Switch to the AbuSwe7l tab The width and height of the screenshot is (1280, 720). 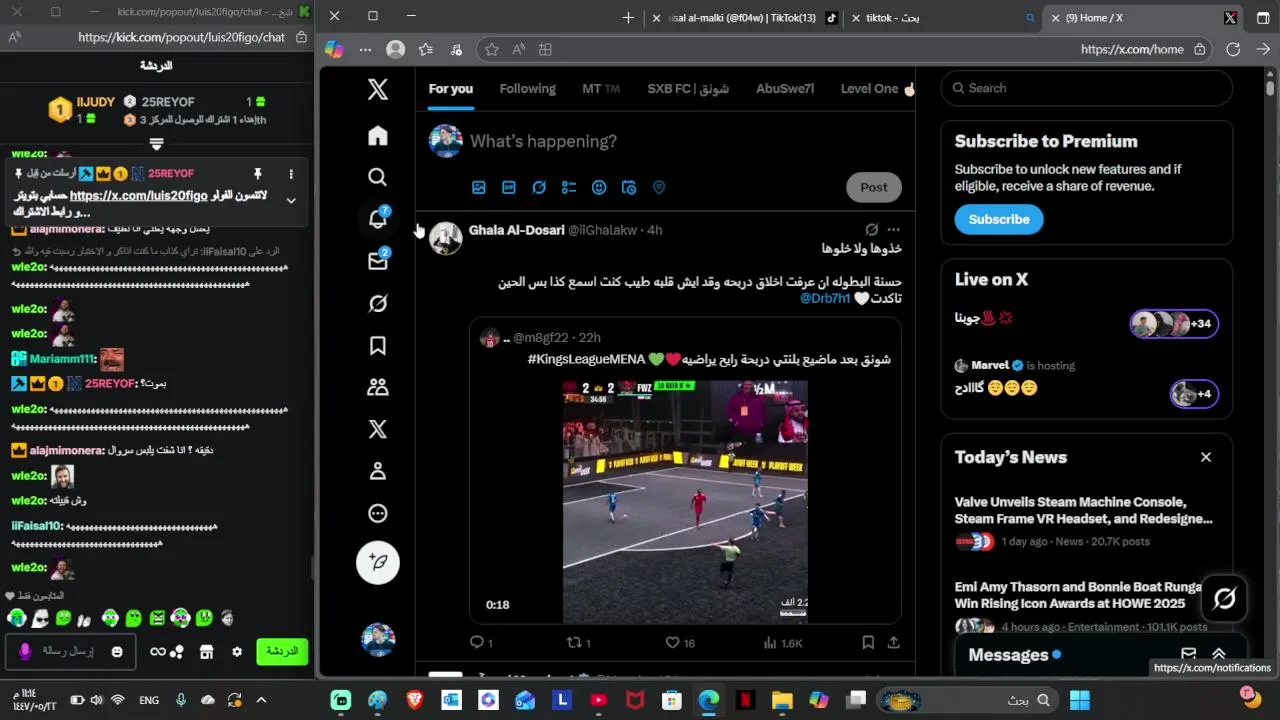tap(785, 89)
